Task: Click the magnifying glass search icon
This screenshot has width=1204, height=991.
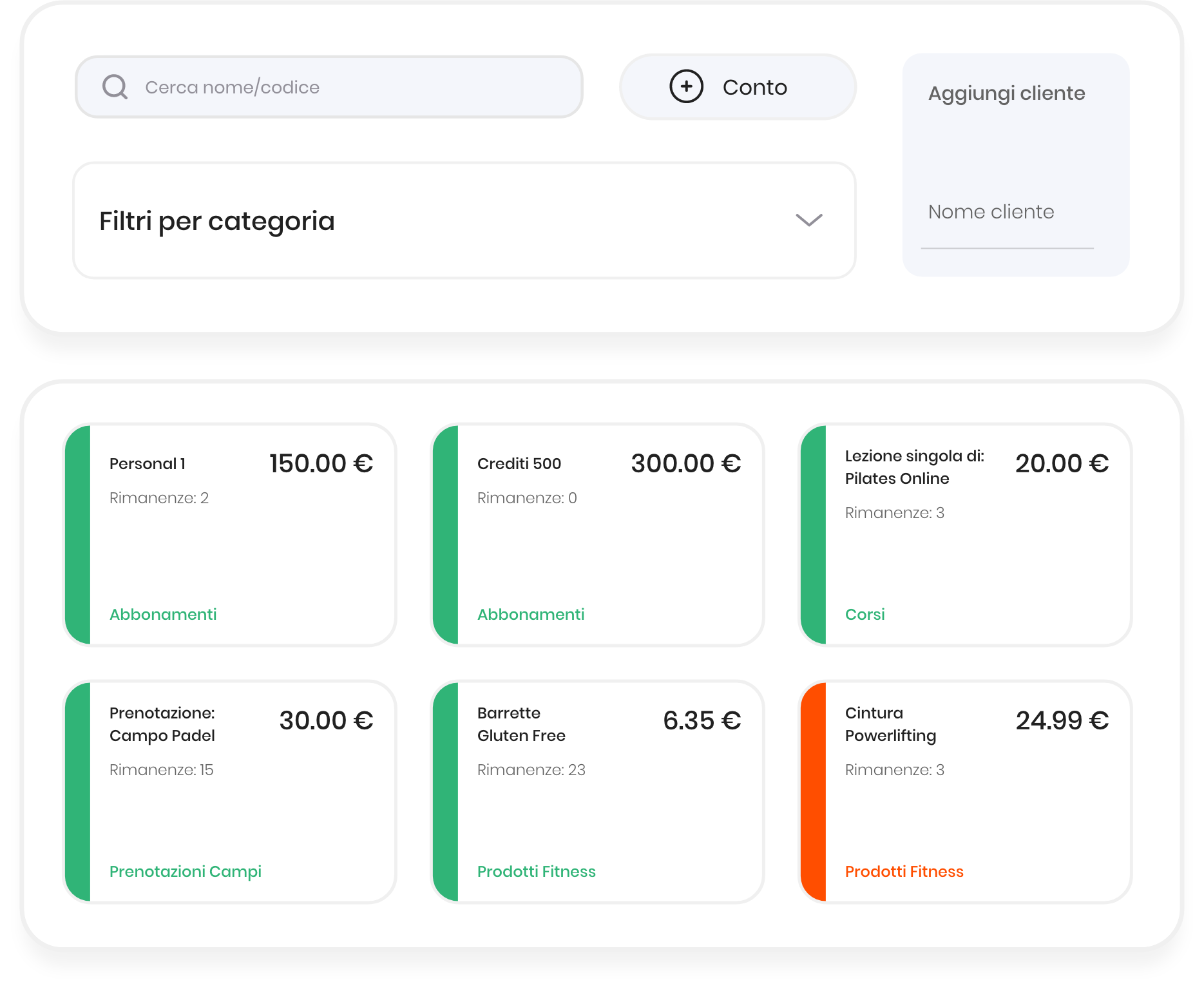Action: [115, 87]
